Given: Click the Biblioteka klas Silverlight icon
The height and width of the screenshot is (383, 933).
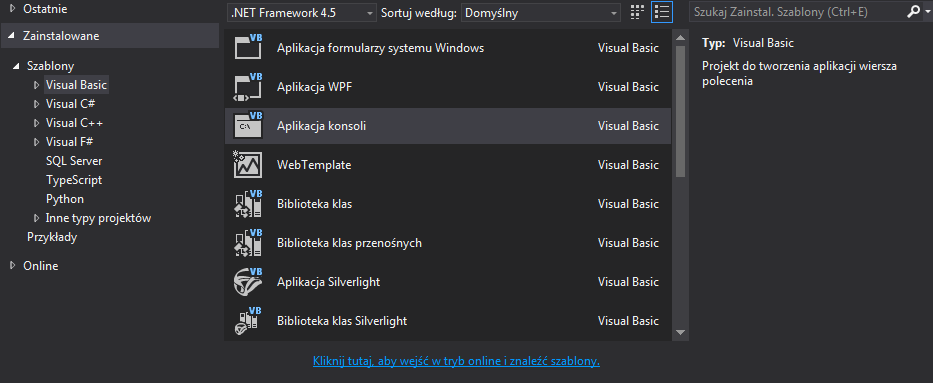Looking at the screenshot, I should point(248,321).
